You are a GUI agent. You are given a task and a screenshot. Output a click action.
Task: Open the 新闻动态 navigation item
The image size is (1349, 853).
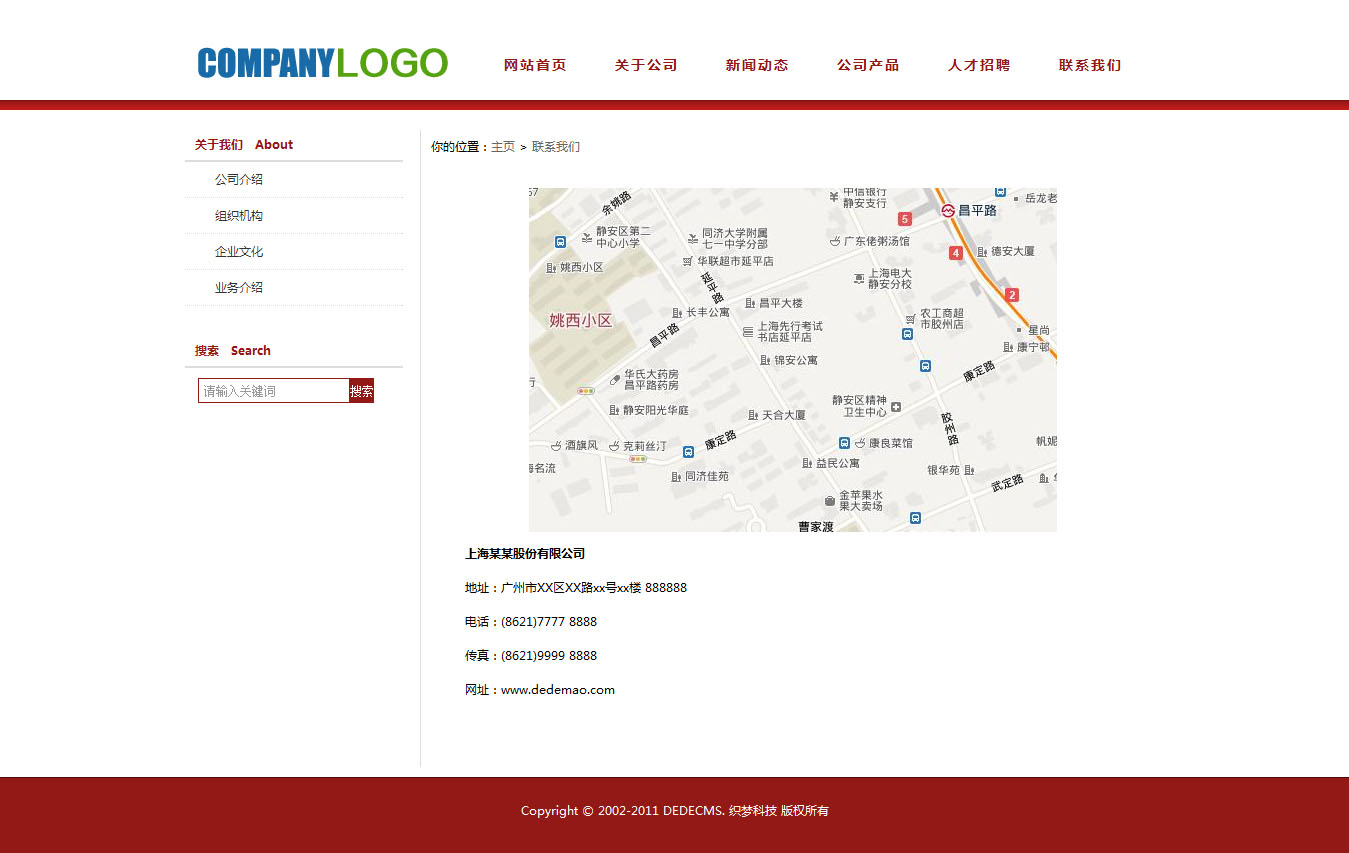757,65
